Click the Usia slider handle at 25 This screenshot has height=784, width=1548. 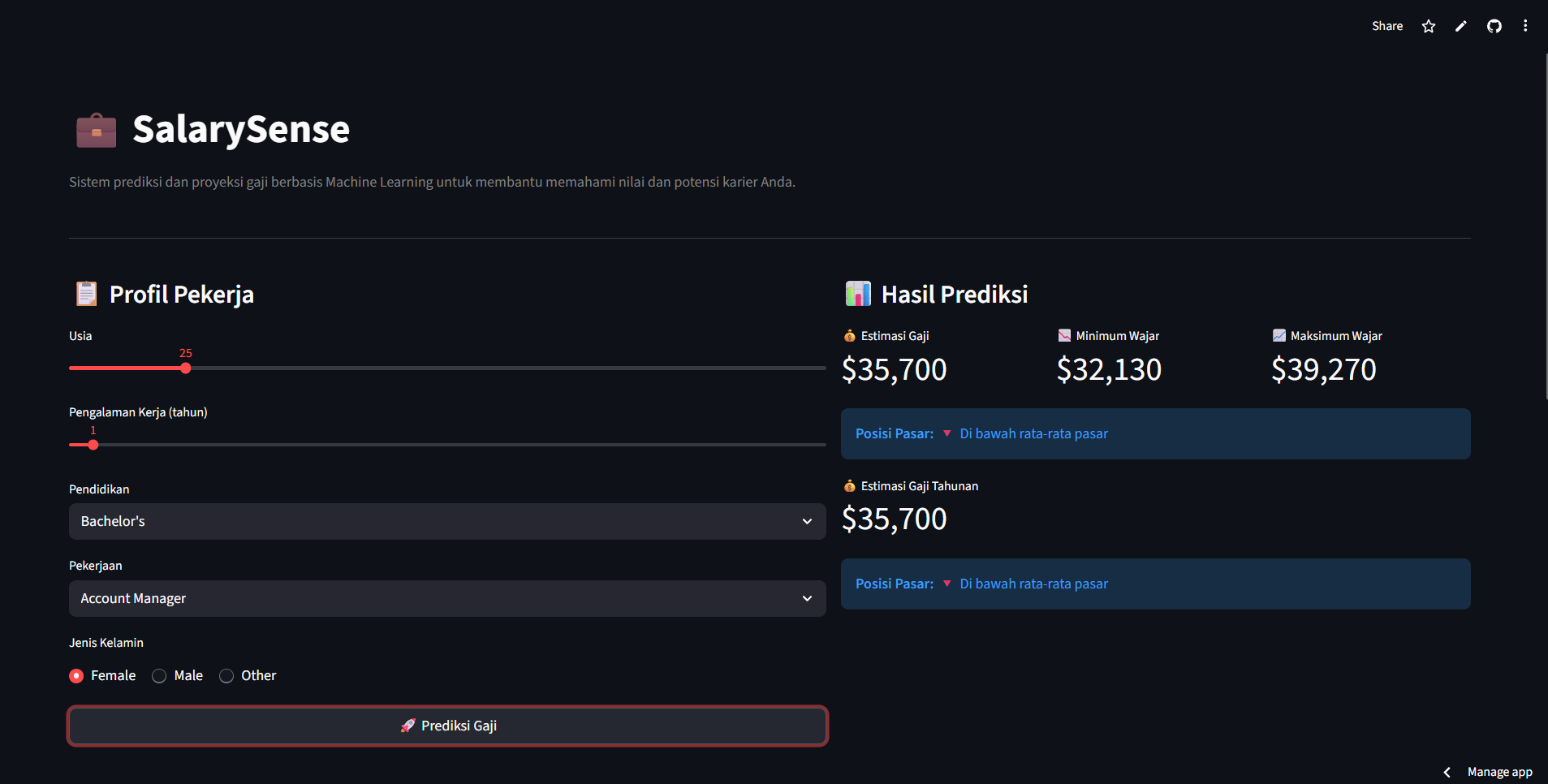pos(186,368)
